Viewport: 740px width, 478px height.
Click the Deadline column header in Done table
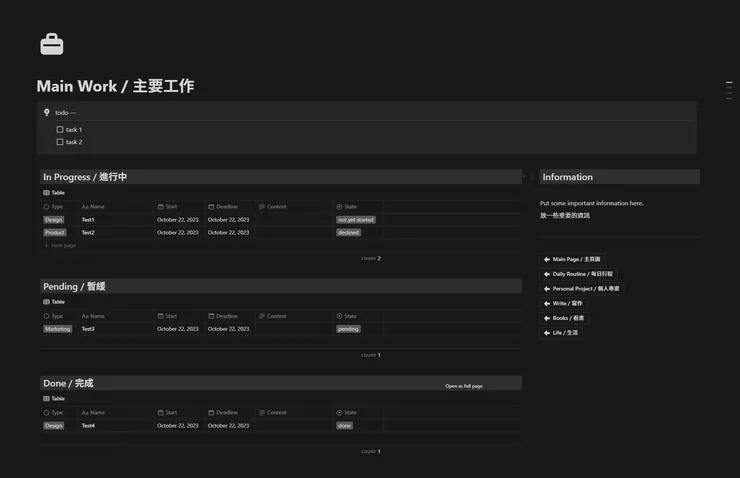point(223,412)
